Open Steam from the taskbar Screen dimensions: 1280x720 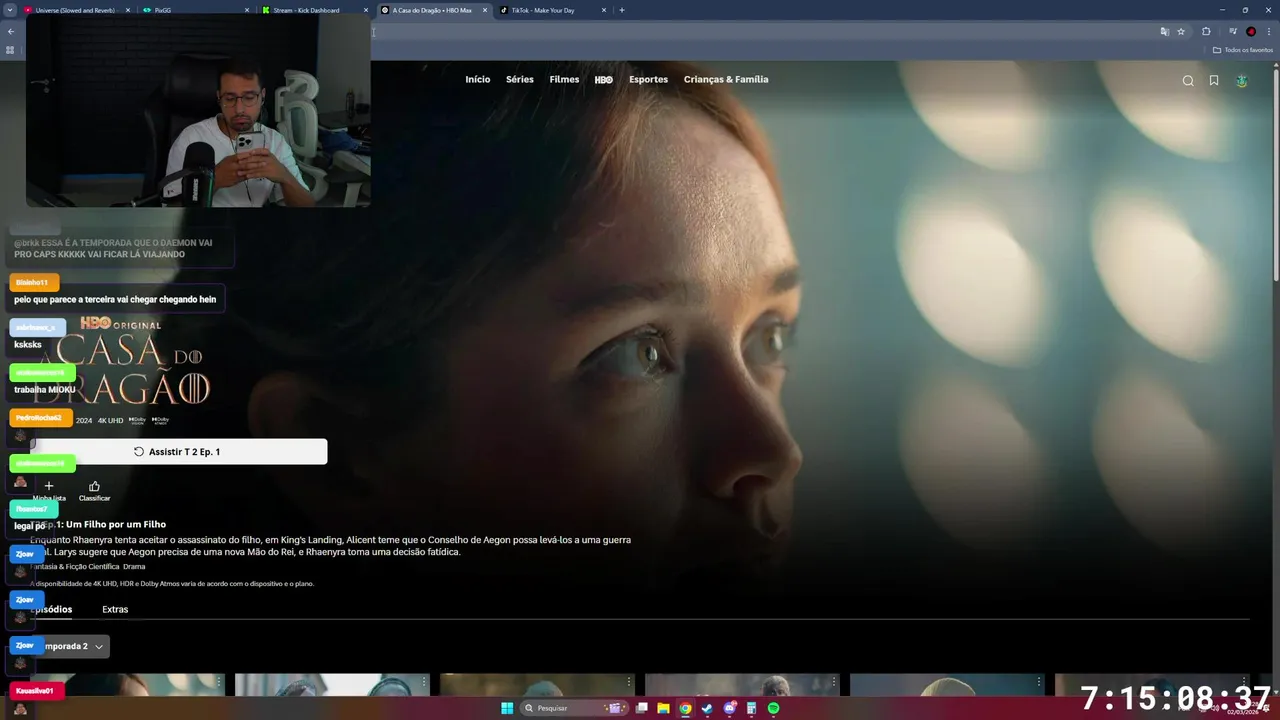point(707,708)
